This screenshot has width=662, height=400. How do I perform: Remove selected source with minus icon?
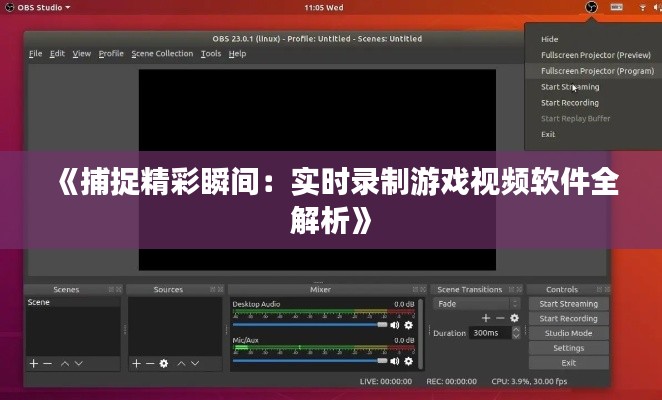pos(150,363)
